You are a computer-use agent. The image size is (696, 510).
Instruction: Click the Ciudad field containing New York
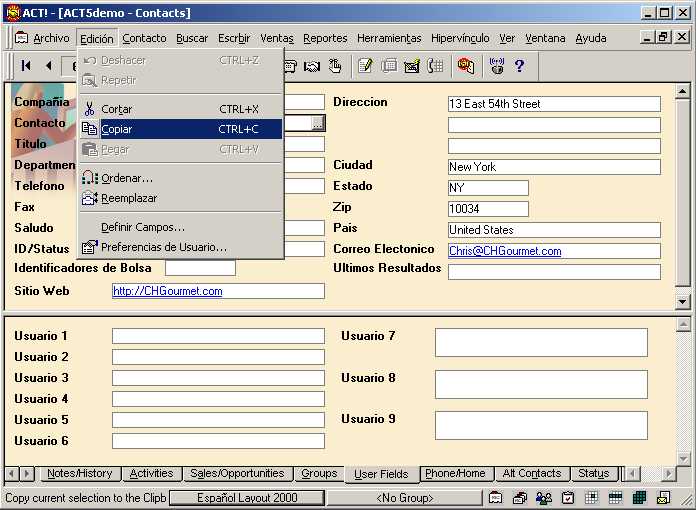coord(554,167)
